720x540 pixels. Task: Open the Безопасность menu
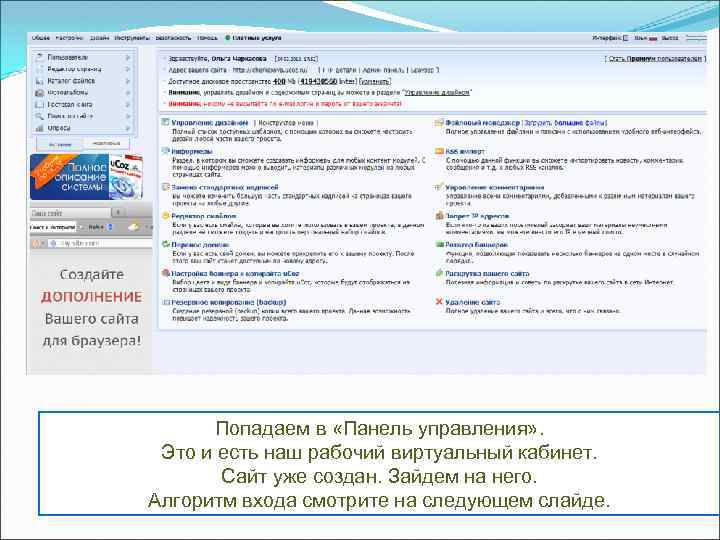[173, 38]
